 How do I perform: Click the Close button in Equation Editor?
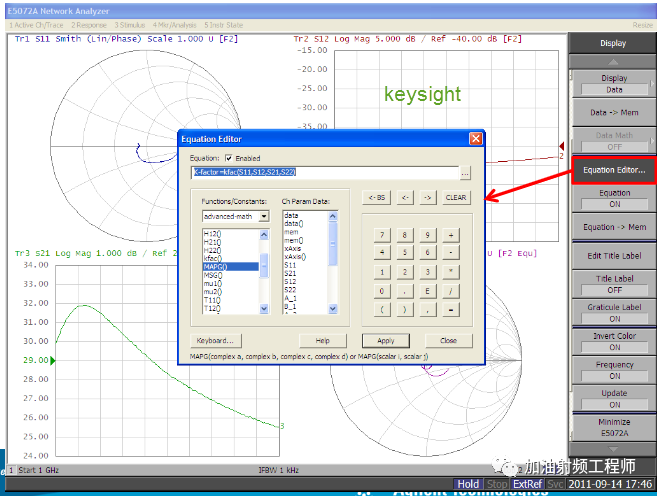click(x=448, y=341)
